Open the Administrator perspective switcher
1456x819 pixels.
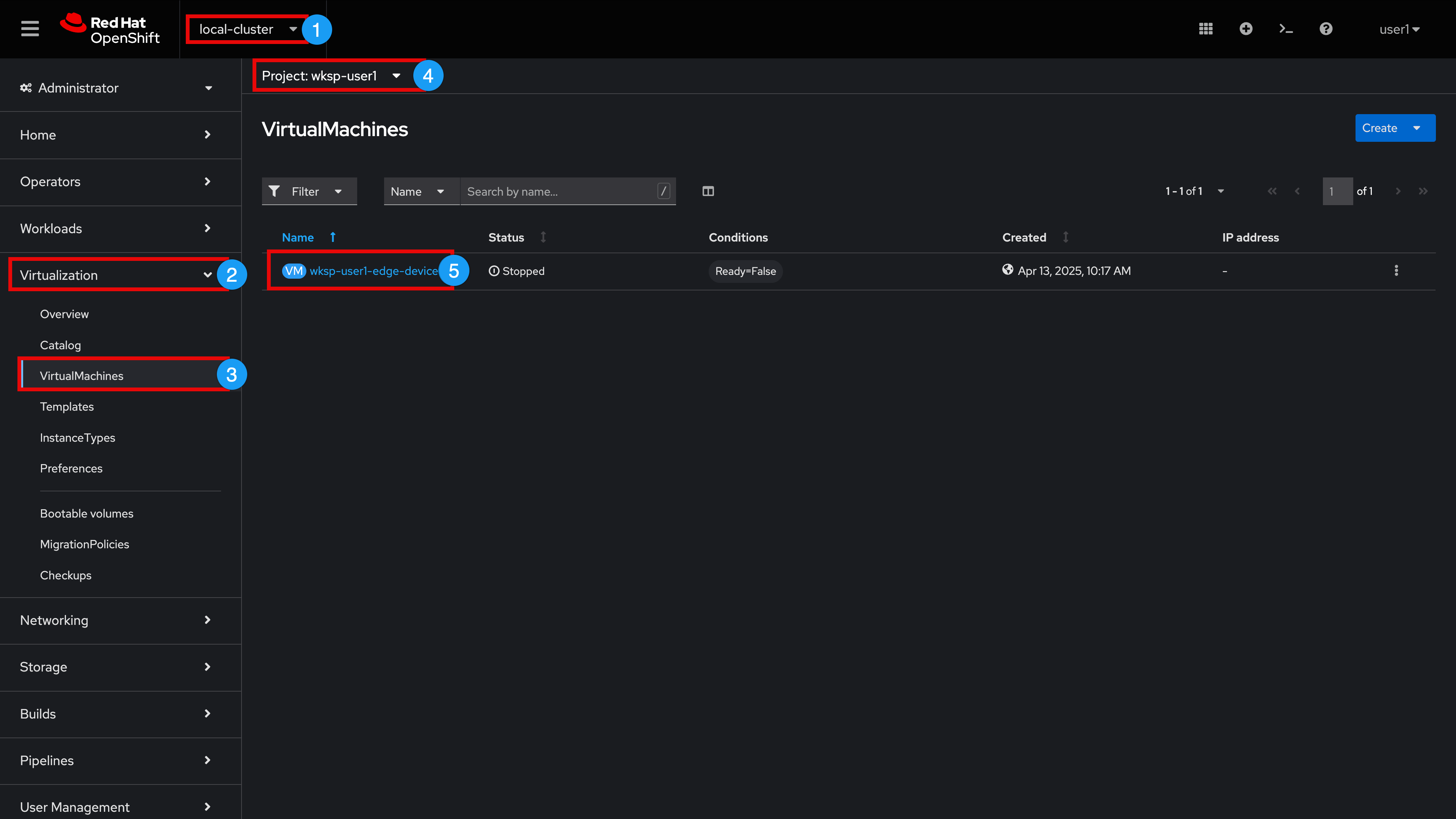point(116,88)
